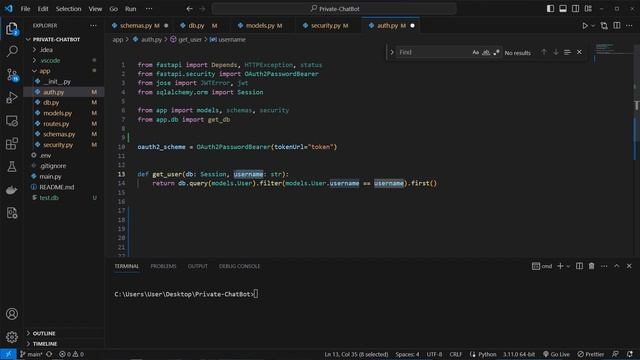Toggle Match Case in Find widget

pyautogui.click(x=476, y=52)
